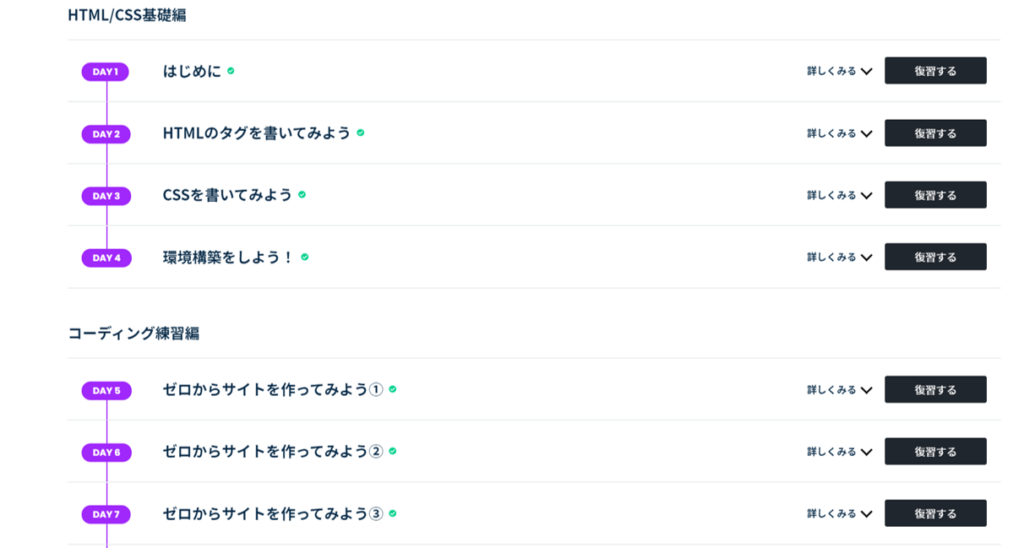Expand 詳しくみる on the DAY 7 row
Viewport: 1024px width, 548px height.
(x=839, y=514)
